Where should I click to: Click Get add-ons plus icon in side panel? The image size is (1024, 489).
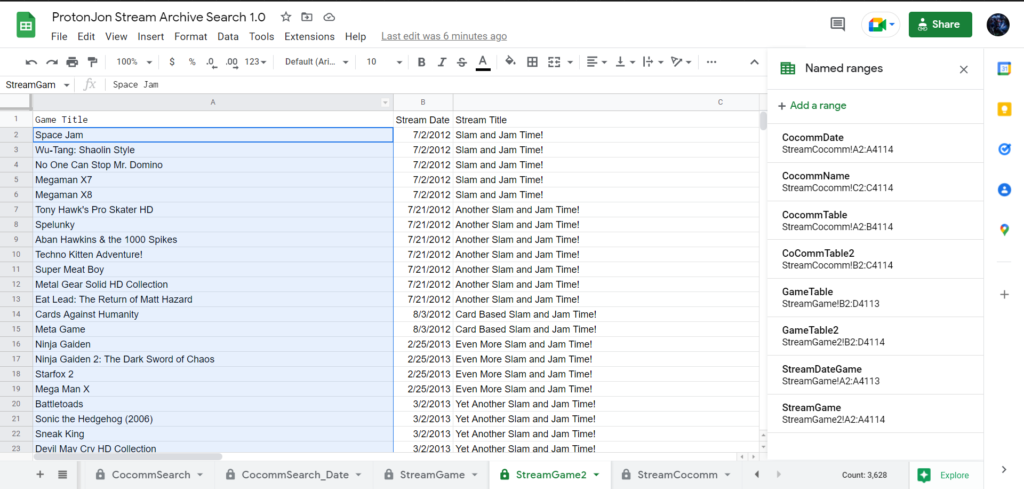[1004, 294]
